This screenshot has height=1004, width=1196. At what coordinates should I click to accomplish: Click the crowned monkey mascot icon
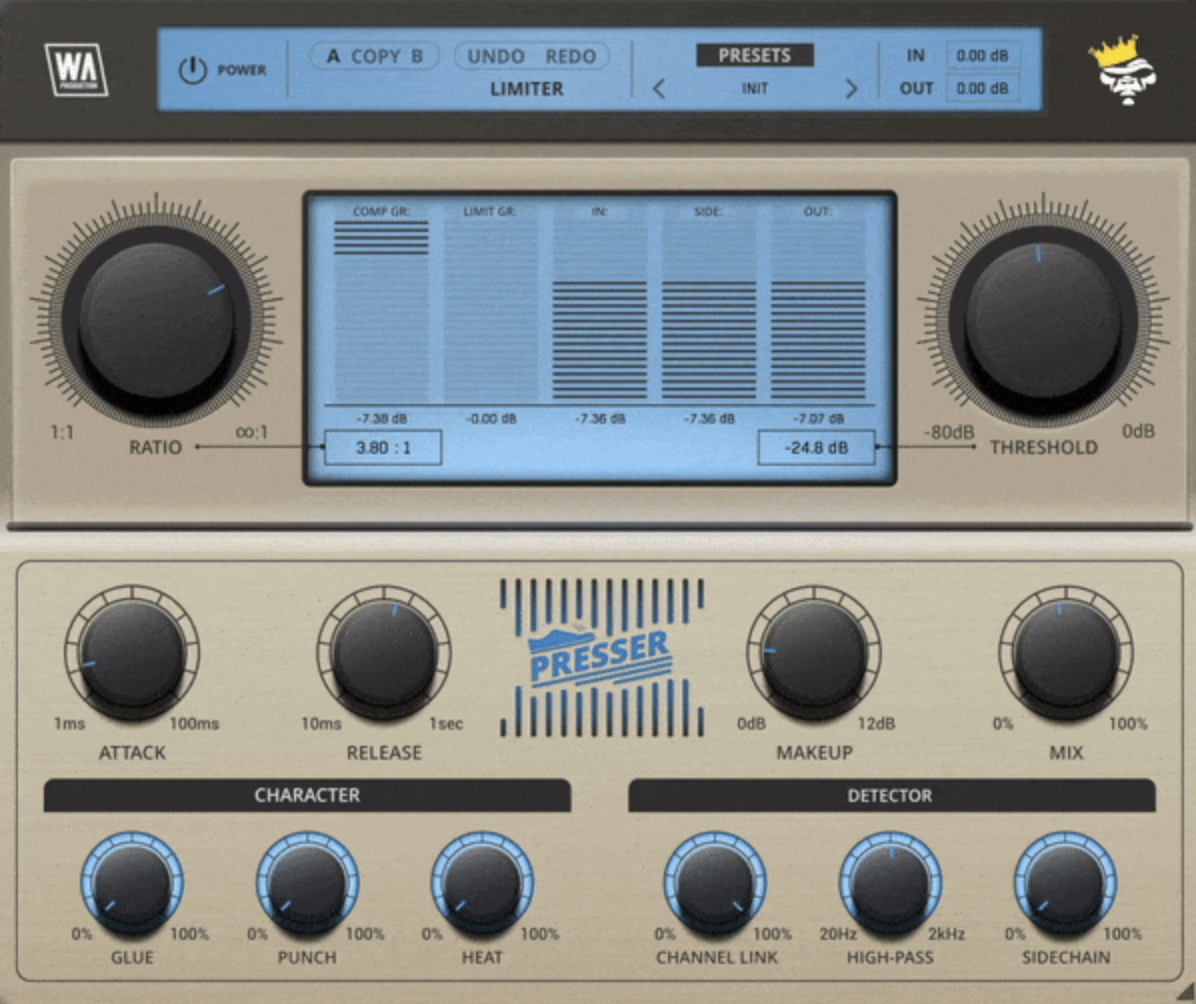(x=1123, y=69)
